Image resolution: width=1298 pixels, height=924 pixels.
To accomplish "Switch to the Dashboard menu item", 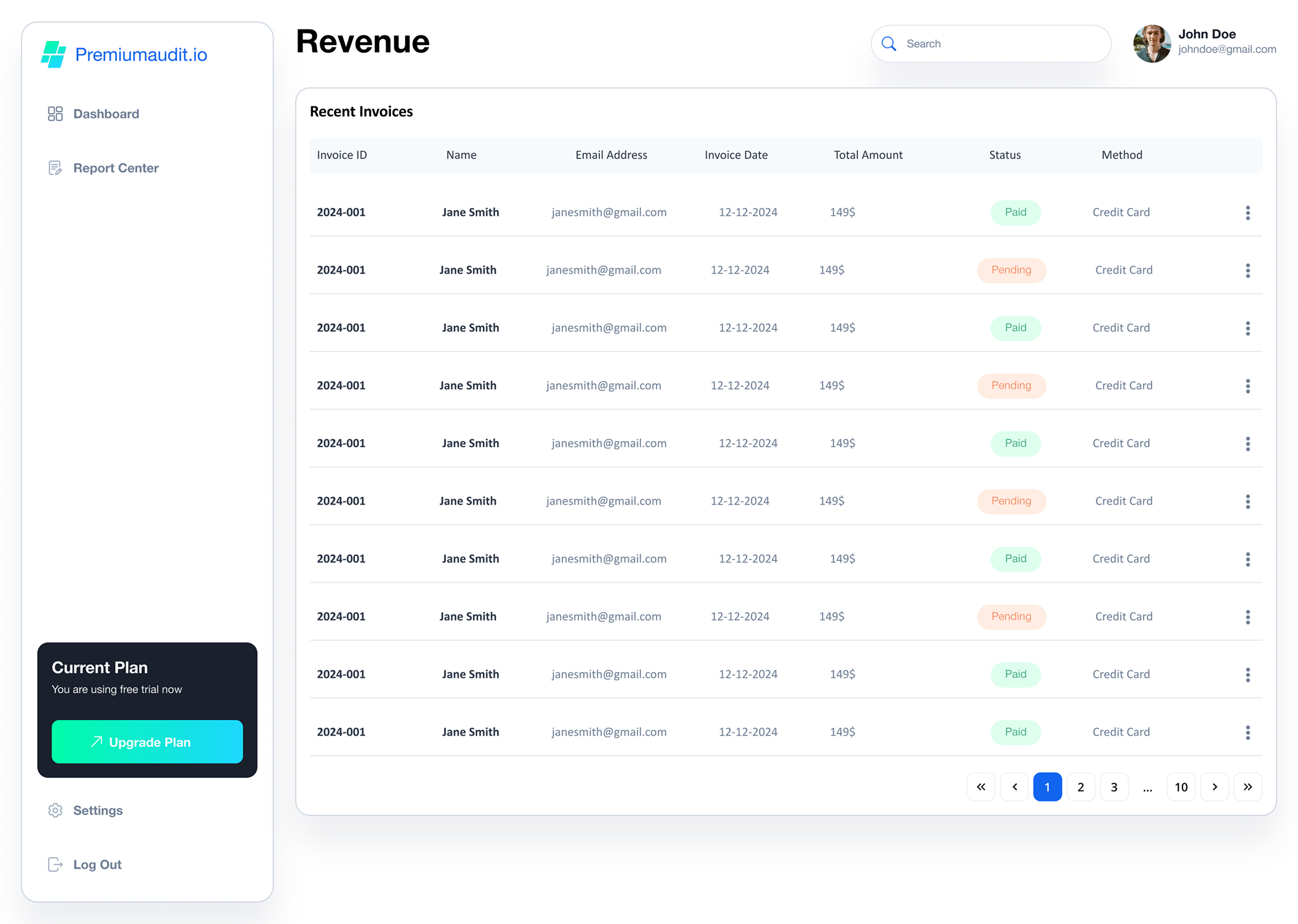I will (106, 114).
